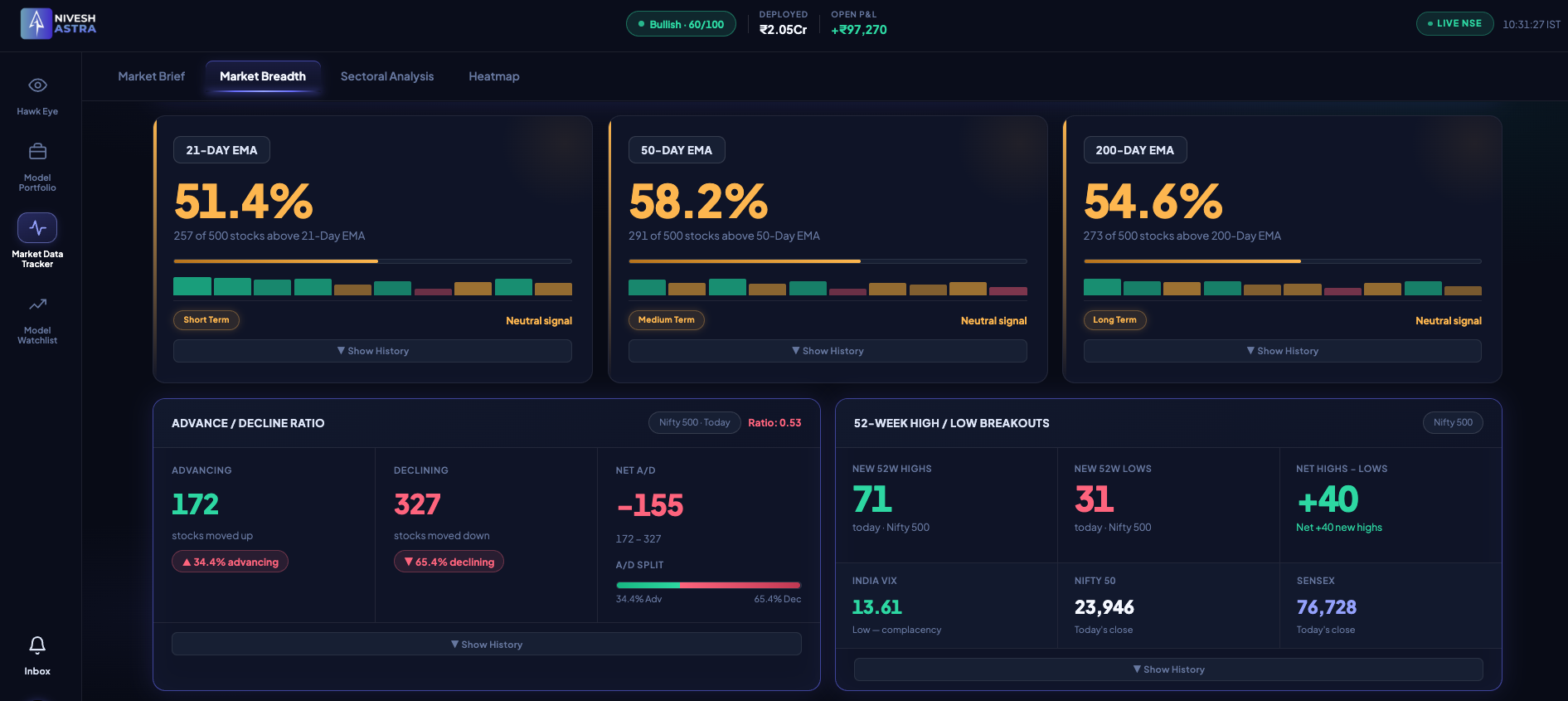Click the 54.6% value
The image size is (1568, 701).
pos(1153,202)
